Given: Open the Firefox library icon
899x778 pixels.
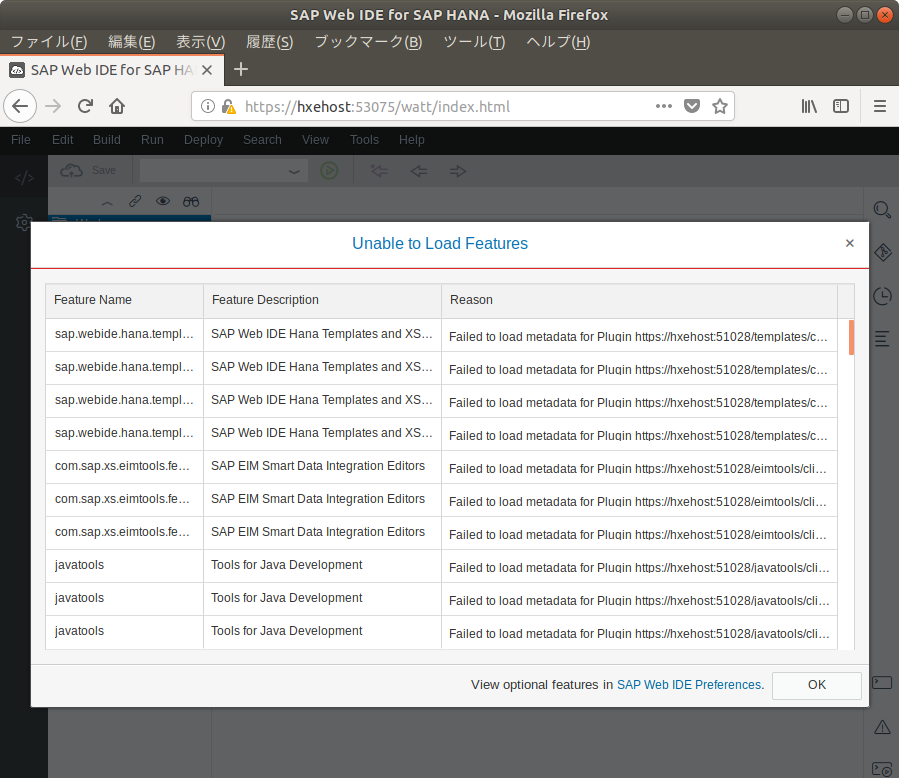Looking at the screenshot, I should [810, 106].
